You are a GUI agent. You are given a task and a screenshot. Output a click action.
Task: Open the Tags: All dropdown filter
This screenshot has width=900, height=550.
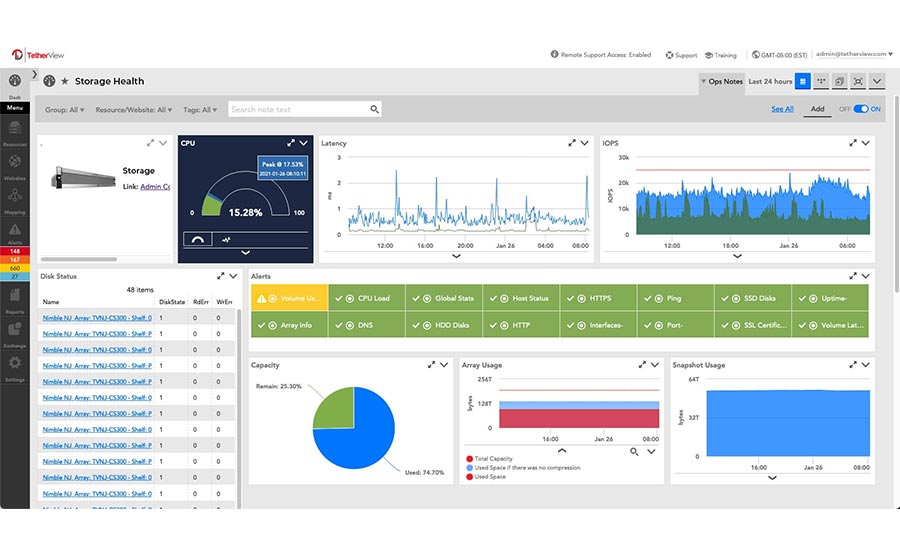[x=199, y=110]
